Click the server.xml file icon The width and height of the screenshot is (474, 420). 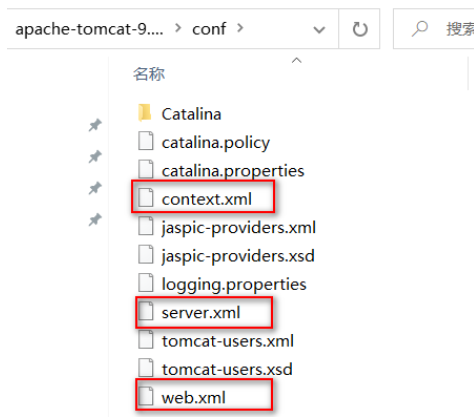point(146,311)
